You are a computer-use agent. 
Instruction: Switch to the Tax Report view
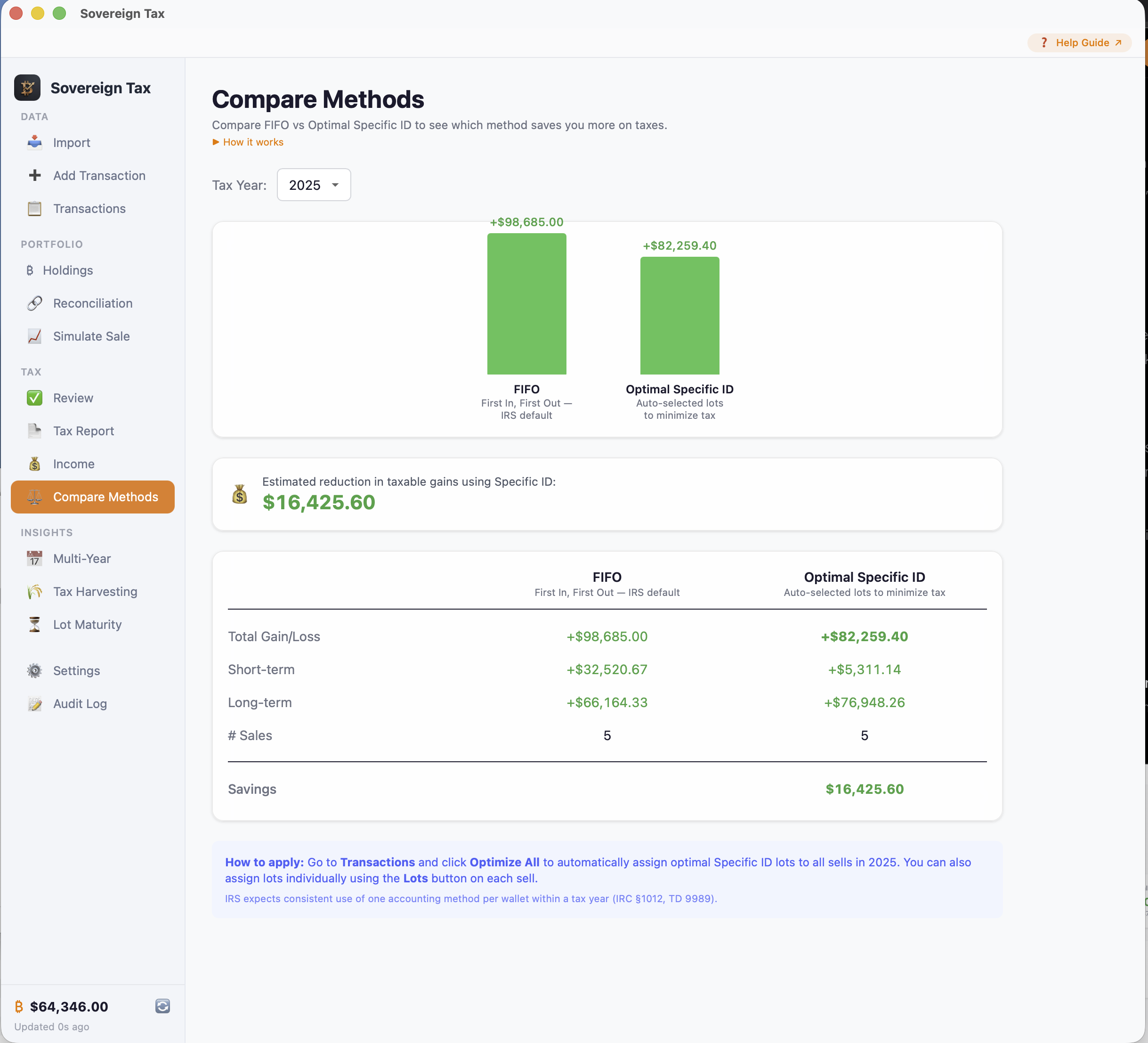83,431
